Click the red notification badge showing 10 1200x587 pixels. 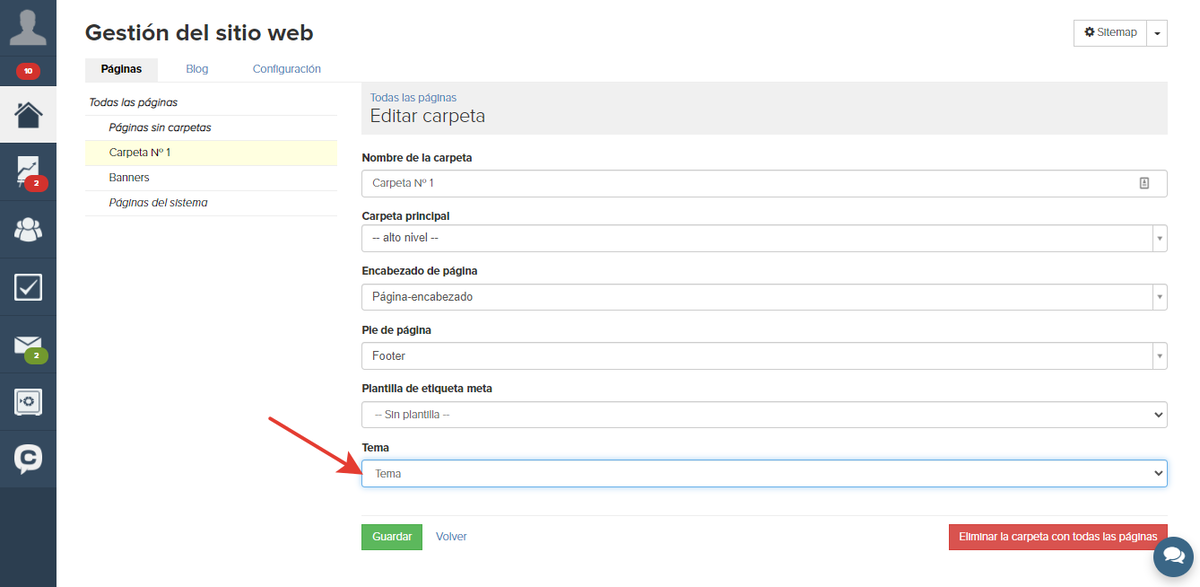pos(28,71)
